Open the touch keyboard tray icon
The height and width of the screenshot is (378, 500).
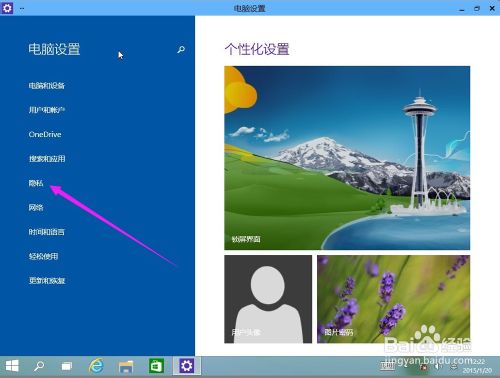(x=387, y=366)
